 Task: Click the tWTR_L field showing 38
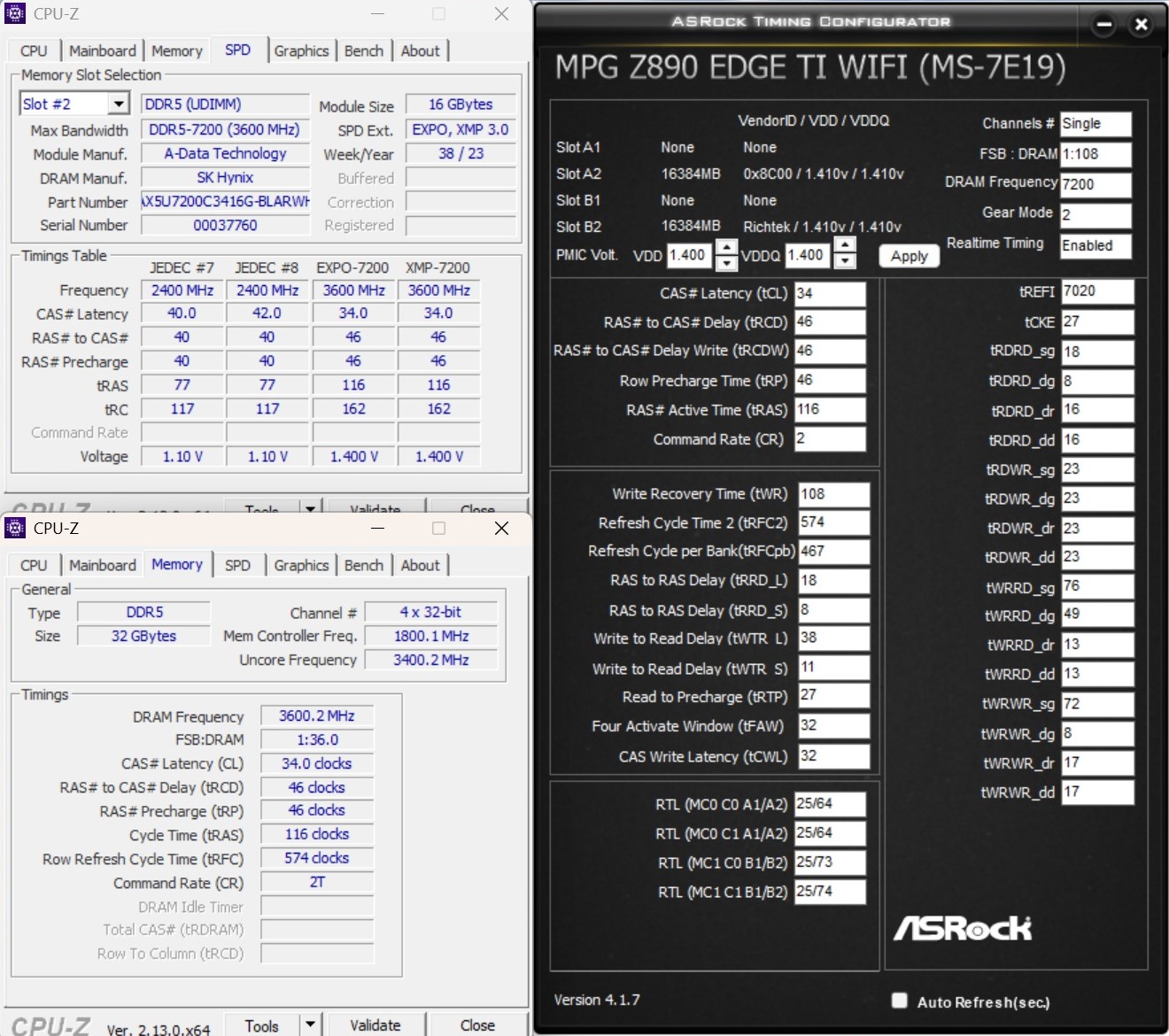tap(833, 638)
